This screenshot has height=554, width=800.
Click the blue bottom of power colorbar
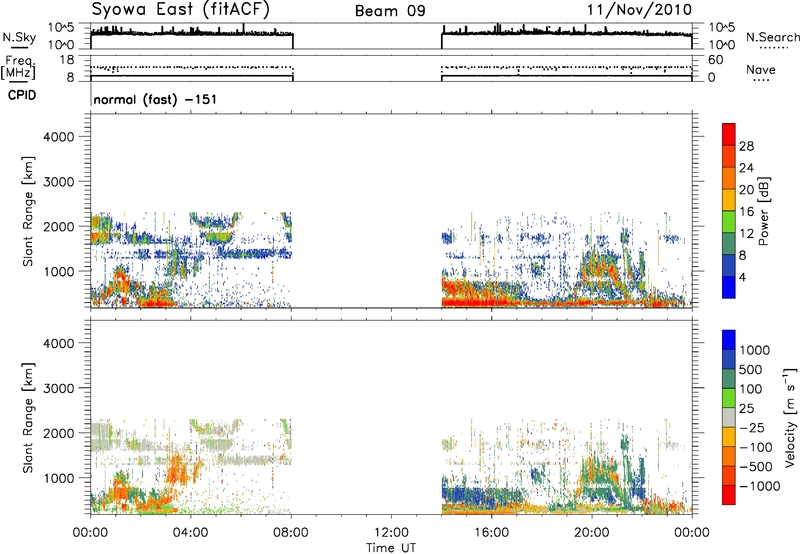(x=729, y=288)
